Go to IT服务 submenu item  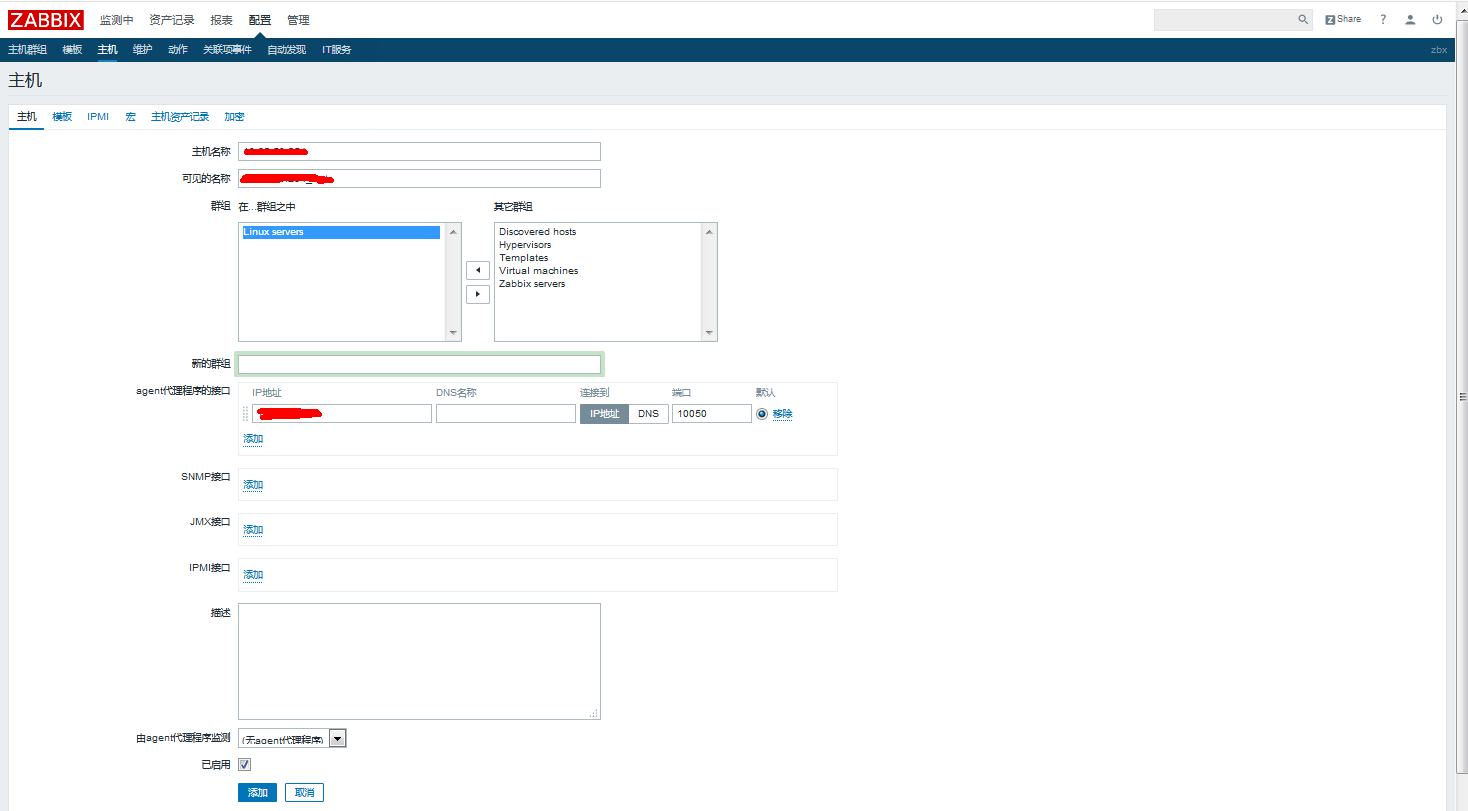pos(337,50)
